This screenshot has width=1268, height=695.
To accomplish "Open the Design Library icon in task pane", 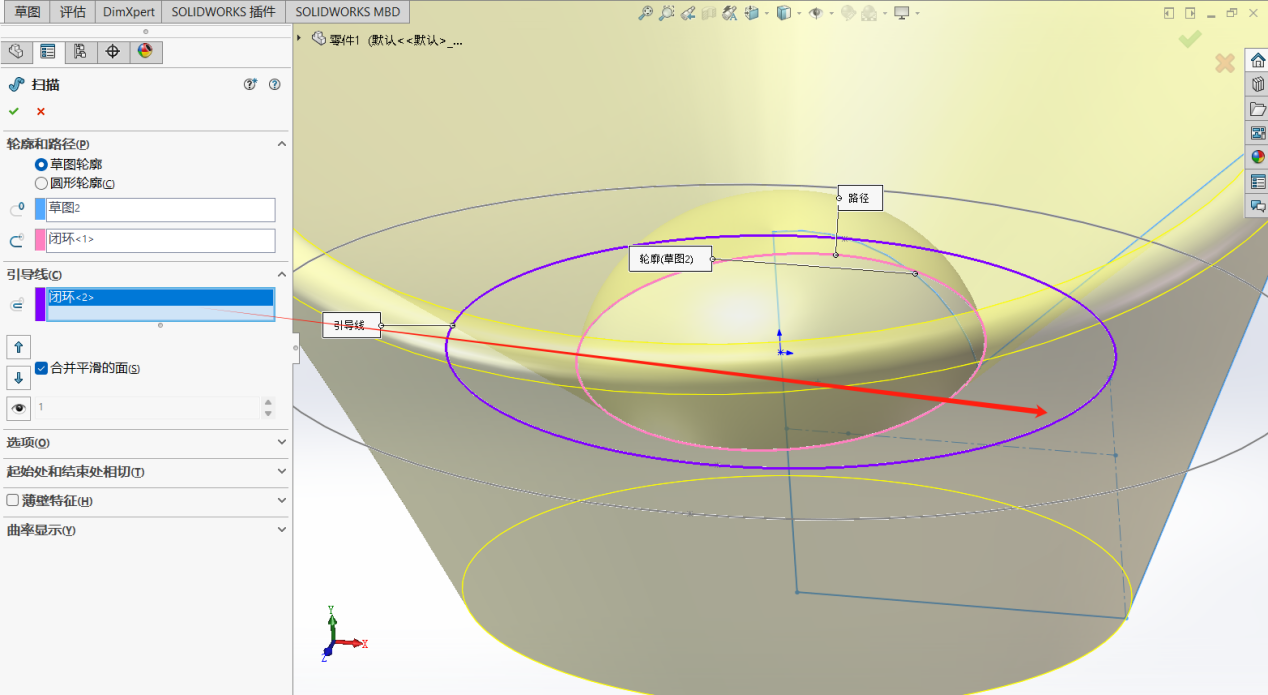I will pos(1257,84).
